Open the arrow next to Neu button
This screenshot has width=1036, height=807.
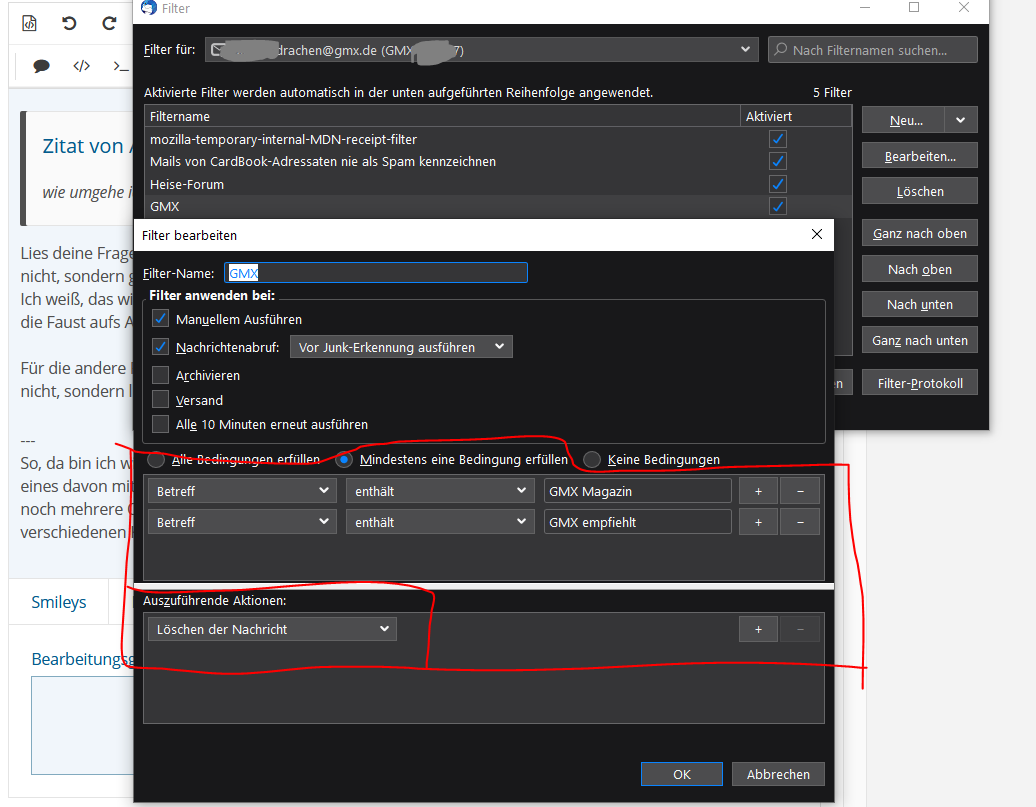point(961,120)
